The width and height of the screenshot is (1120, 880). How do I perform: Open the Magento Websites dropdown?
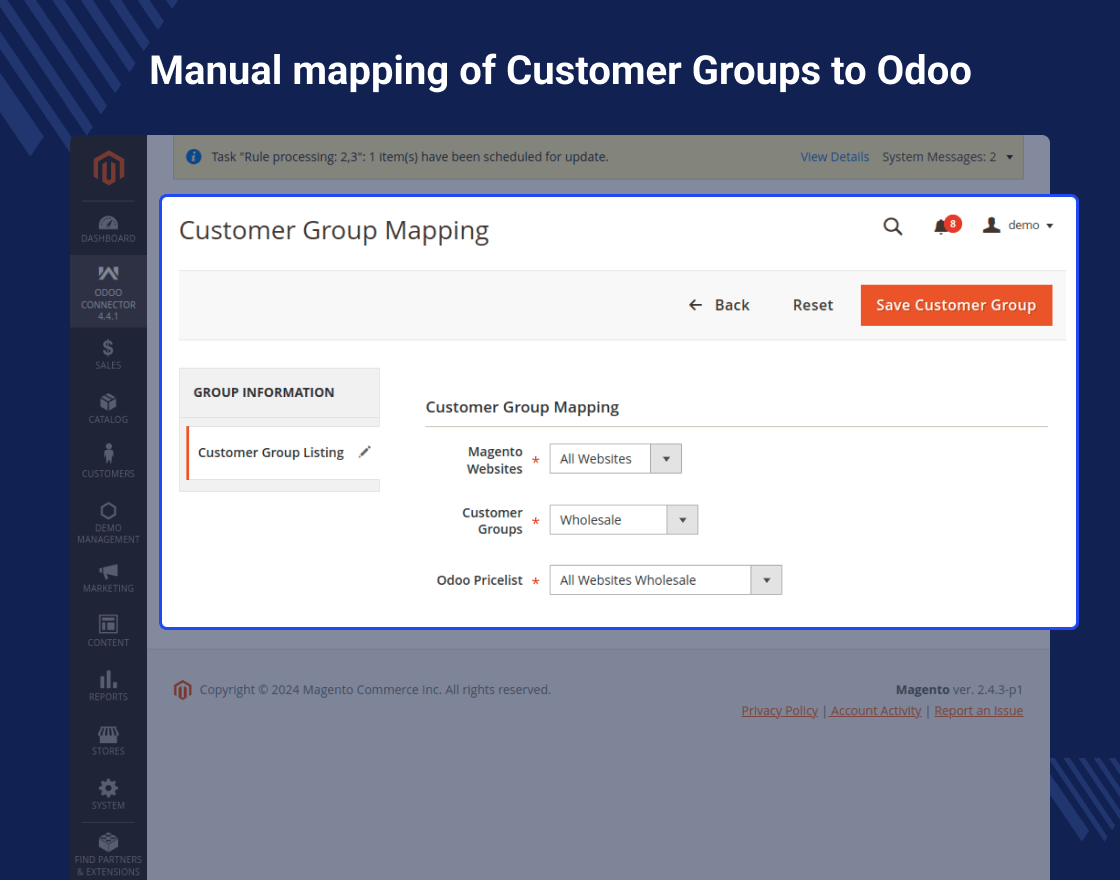pyautogui.click(x=616, y=459)
